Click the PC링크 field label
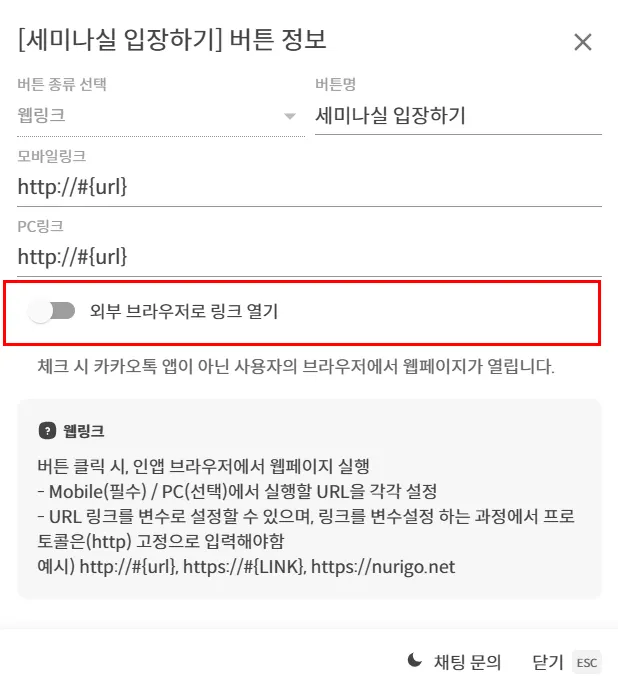The image size is (618, 690). coord(40,226)
